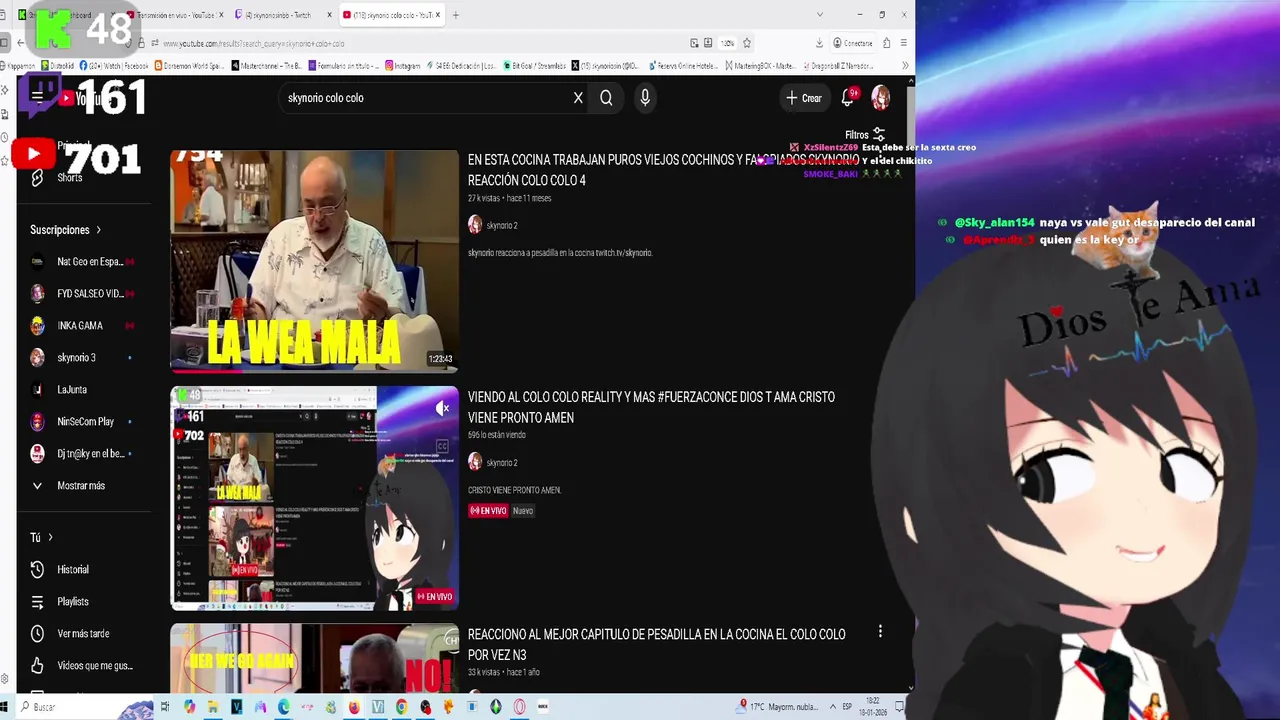Open Playlists from the sidebar
Image resolution: width=1280 pixels, height=720 pixels.
point(73,602)
